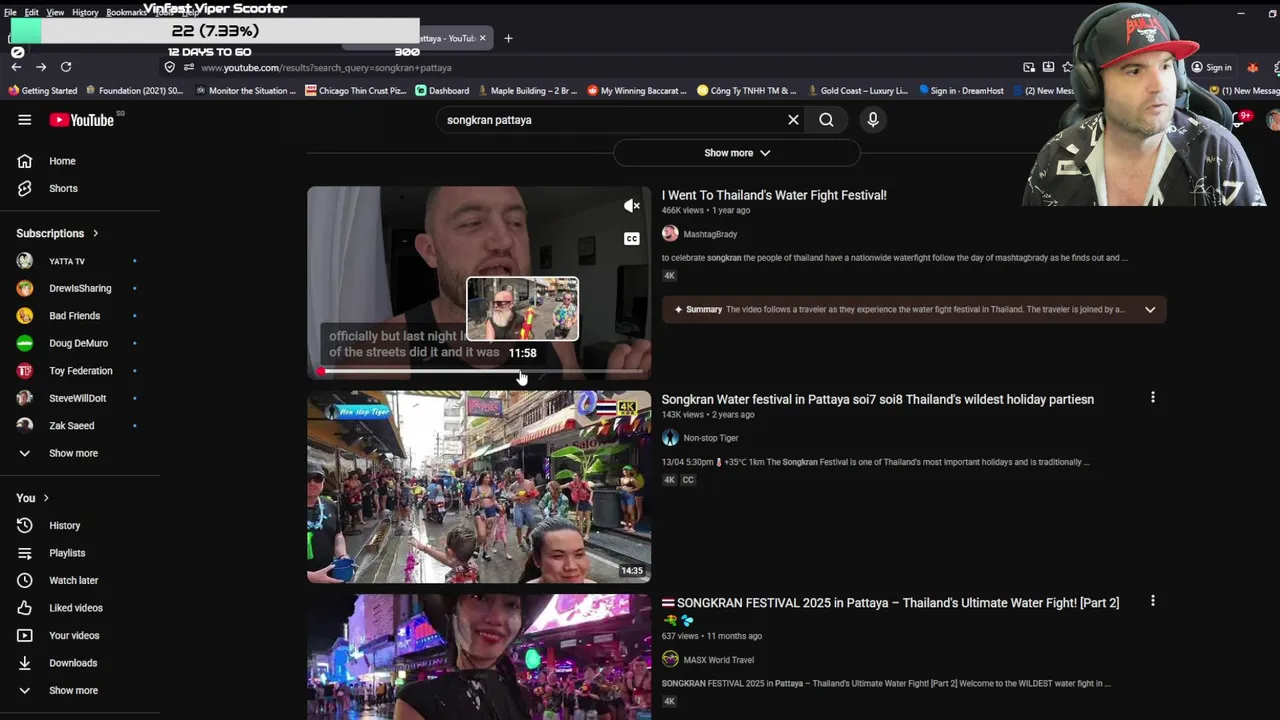Image resolution: width=1280 pixels, height=720 pixels.
Task: Open the MashtagBrady channel avatar
Action: 670,234
